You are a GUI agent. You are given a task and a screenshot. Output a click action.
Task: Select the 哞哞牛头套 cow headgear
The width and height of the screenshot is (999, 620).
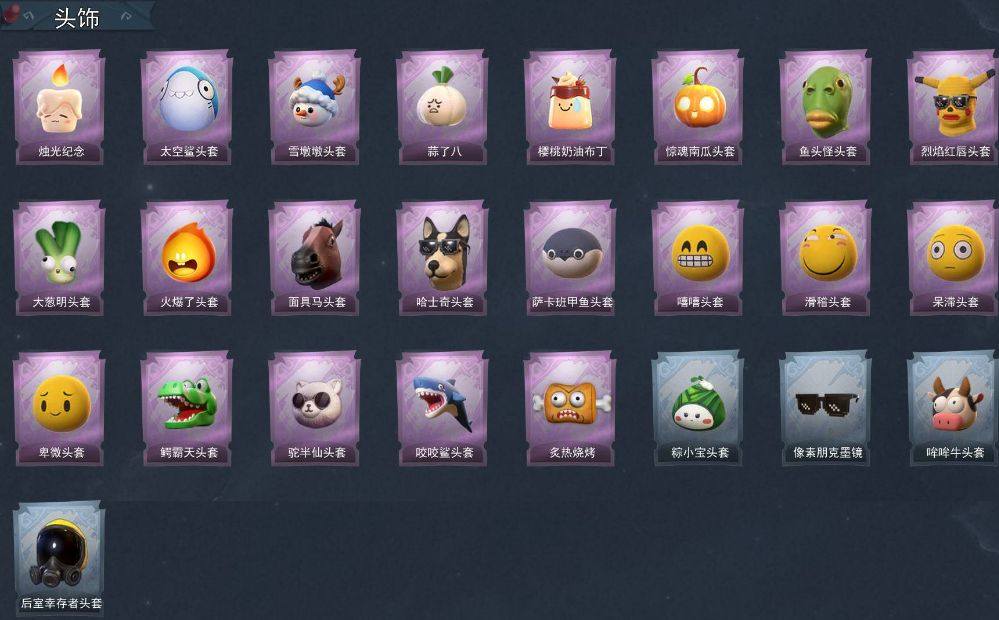pyautogui.click(x=954, y=408)
